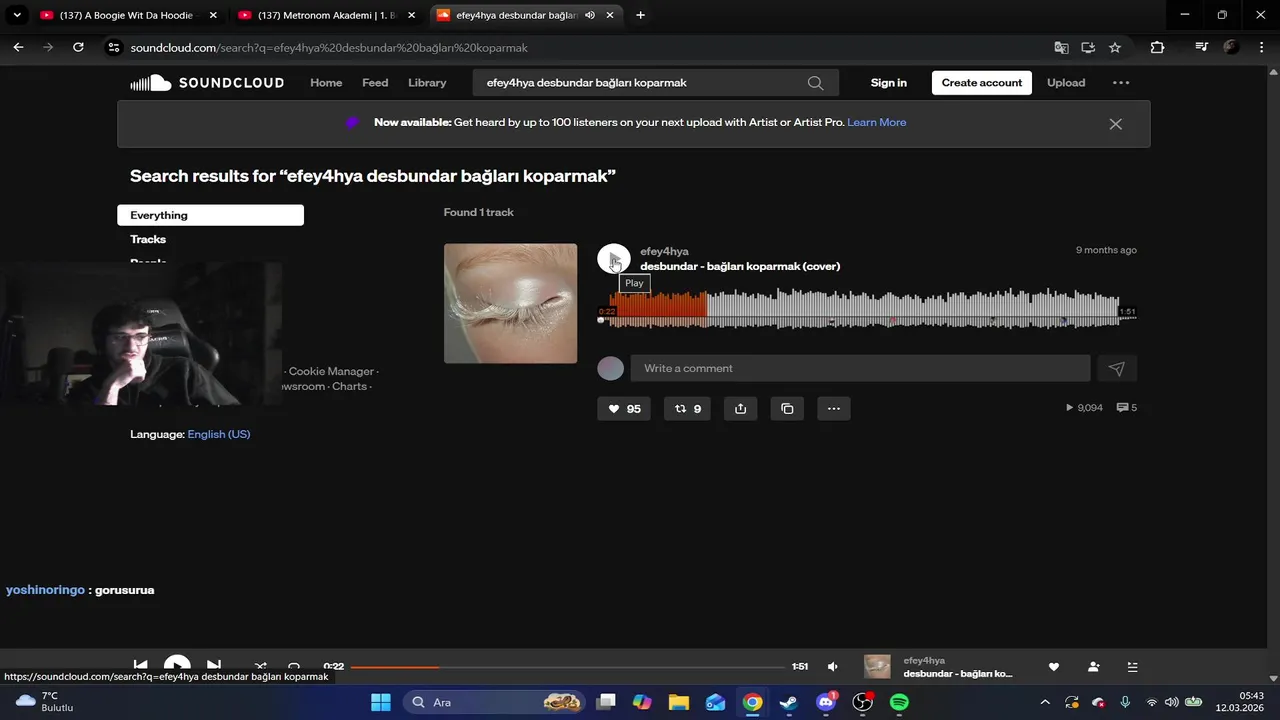Seek on the bottom player progress bar
This screenshot has width=1280, height=720.
click(567, 667)
